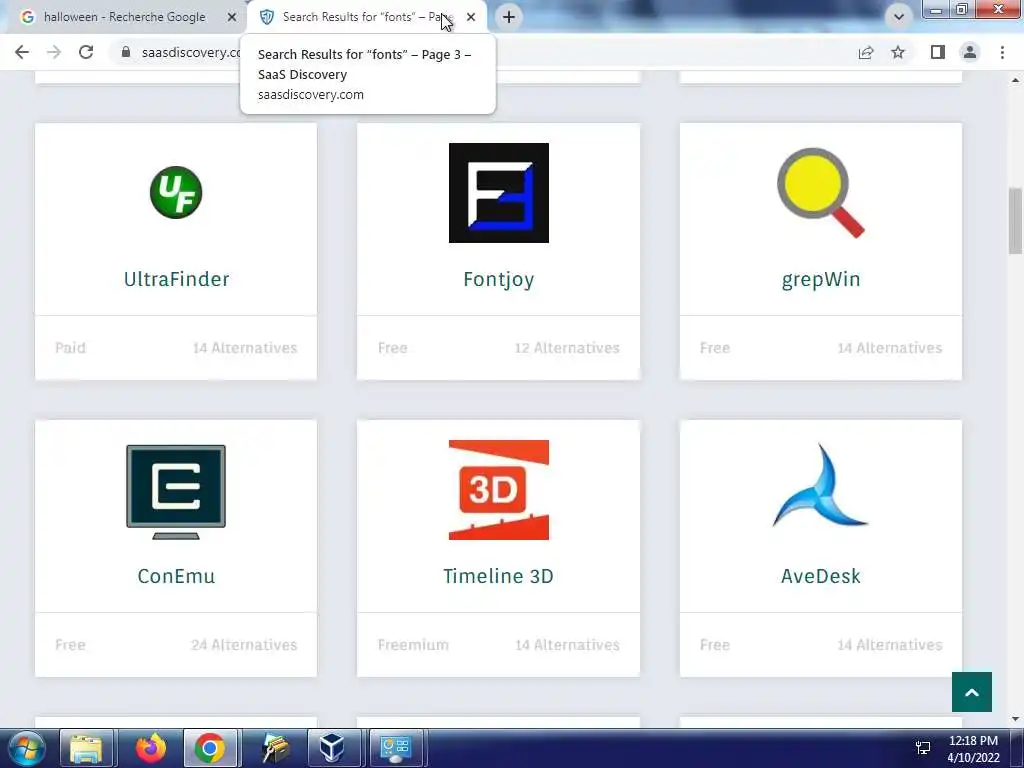This screenshot has width=1024, height=768.
Task: Click the Free label on grepWin card
Action: pyautogui.click(x=715, y=348)
